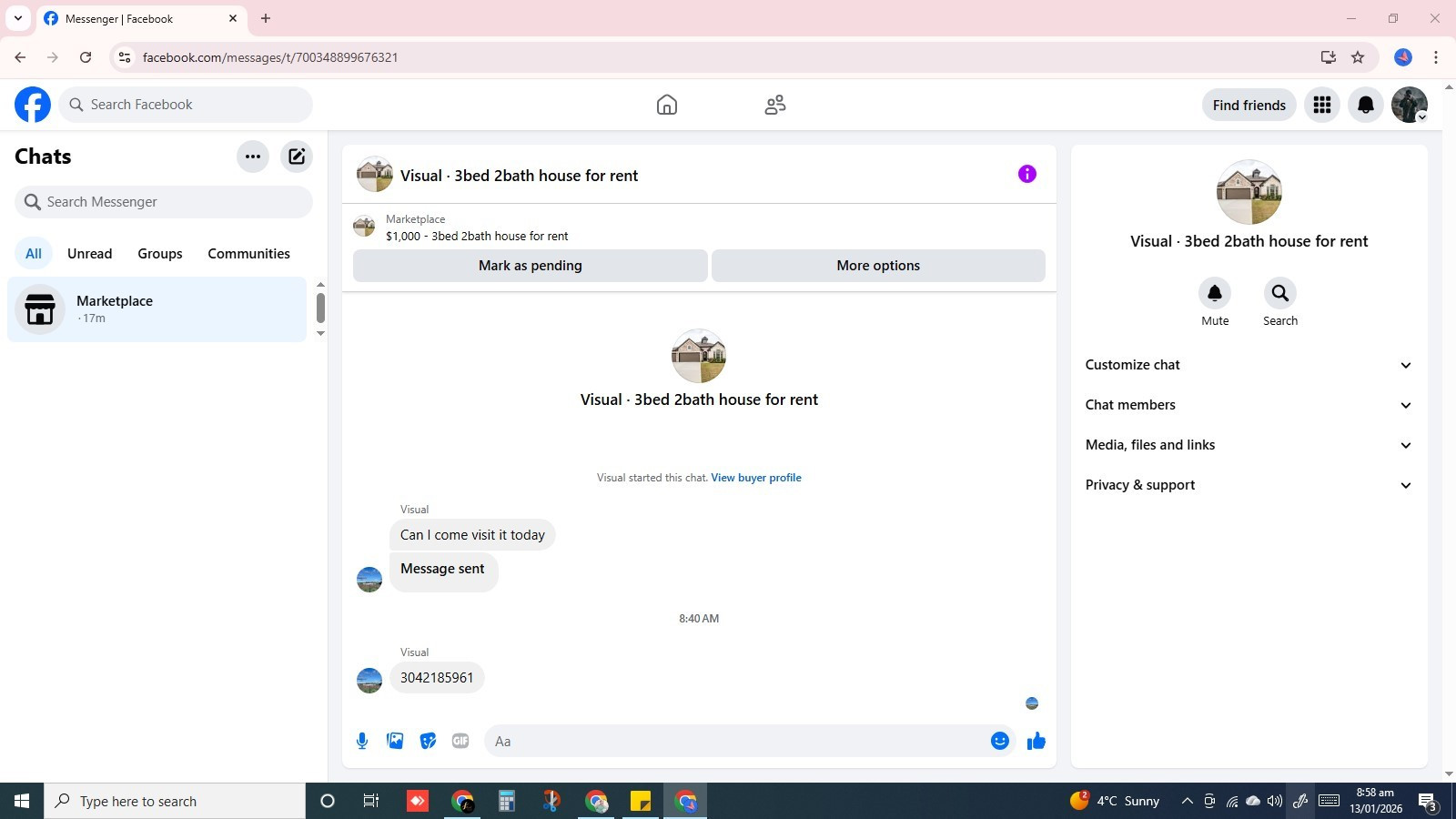
Task: Choose a sticker with the sticker icon
Action: [x=428, y=741]
